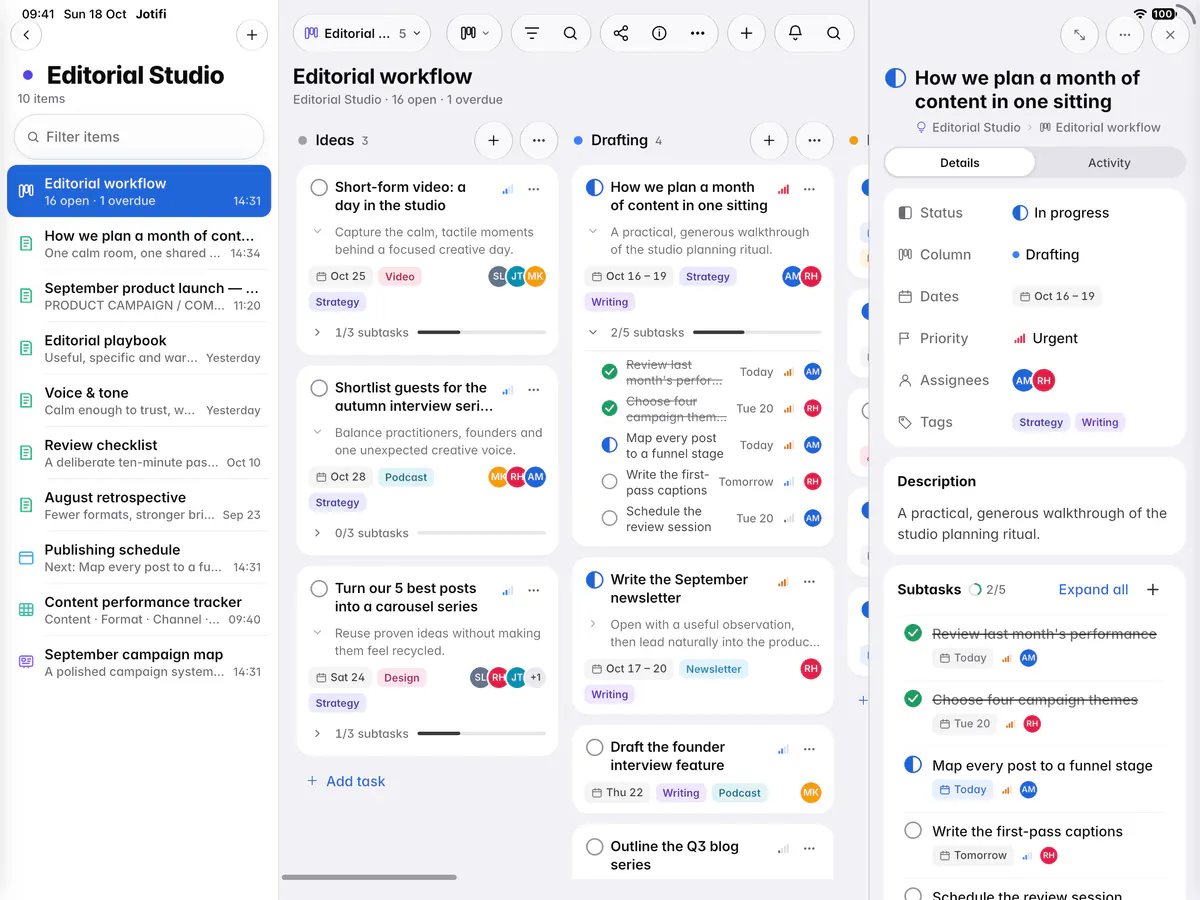Expand description of Write the September newsletter
Image resolution: width=1200 pixels, height=900 pixels.
593,624
